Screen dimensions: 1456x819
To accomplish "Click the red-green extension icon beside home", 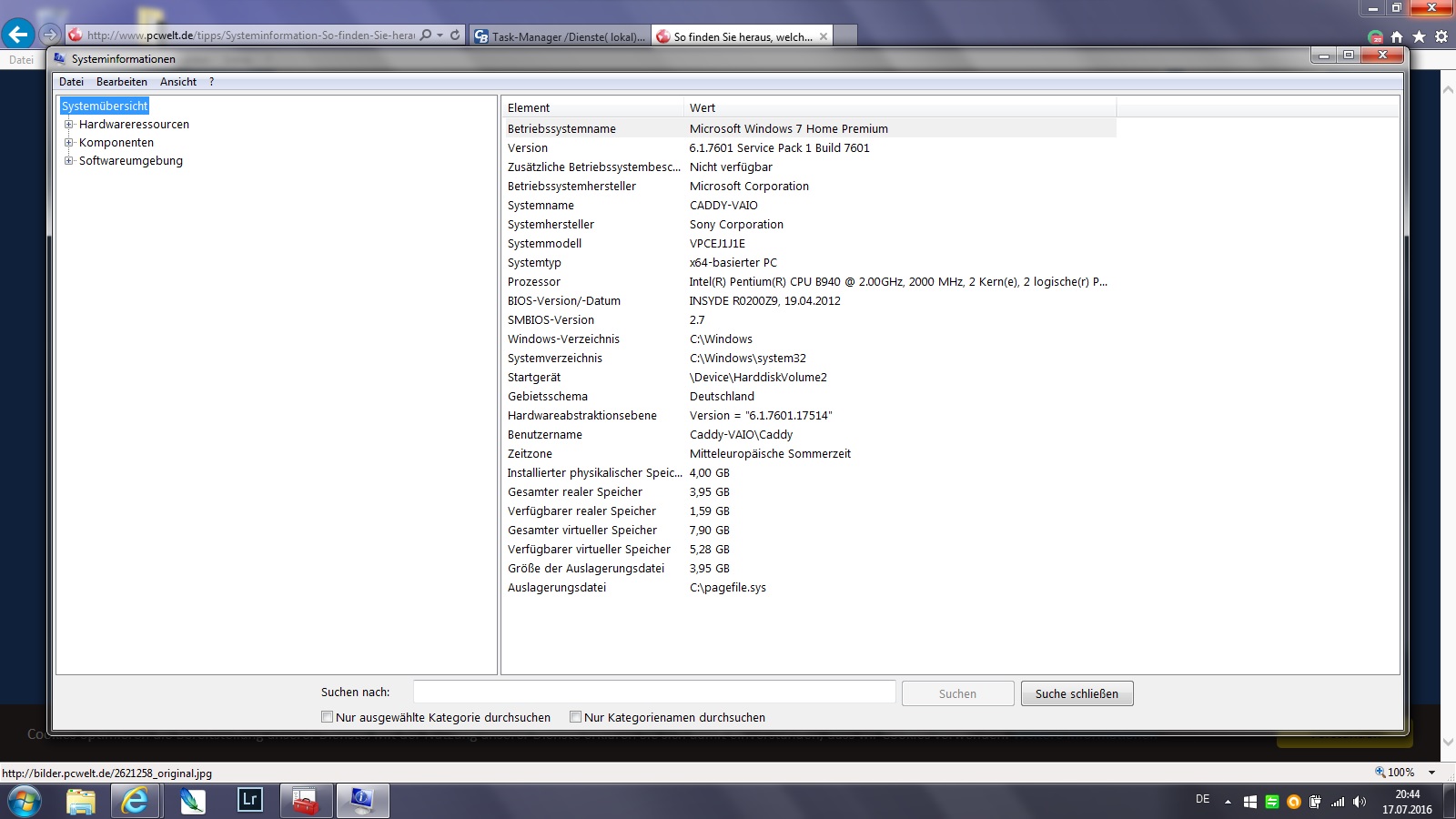I will pyautogui.click(x=1375, y=36).
